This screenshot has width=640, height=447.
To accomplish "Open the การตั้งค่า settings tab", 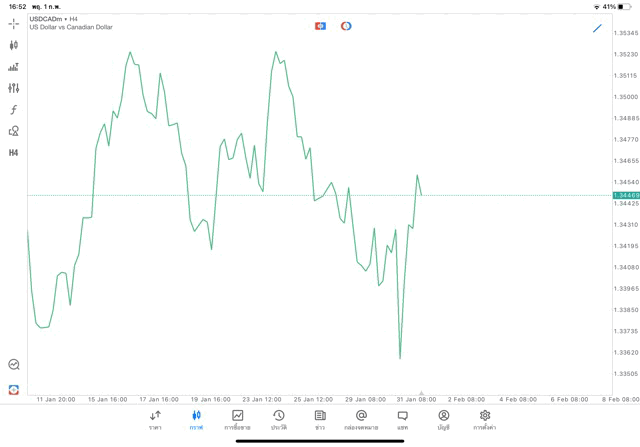I will 485,420.
